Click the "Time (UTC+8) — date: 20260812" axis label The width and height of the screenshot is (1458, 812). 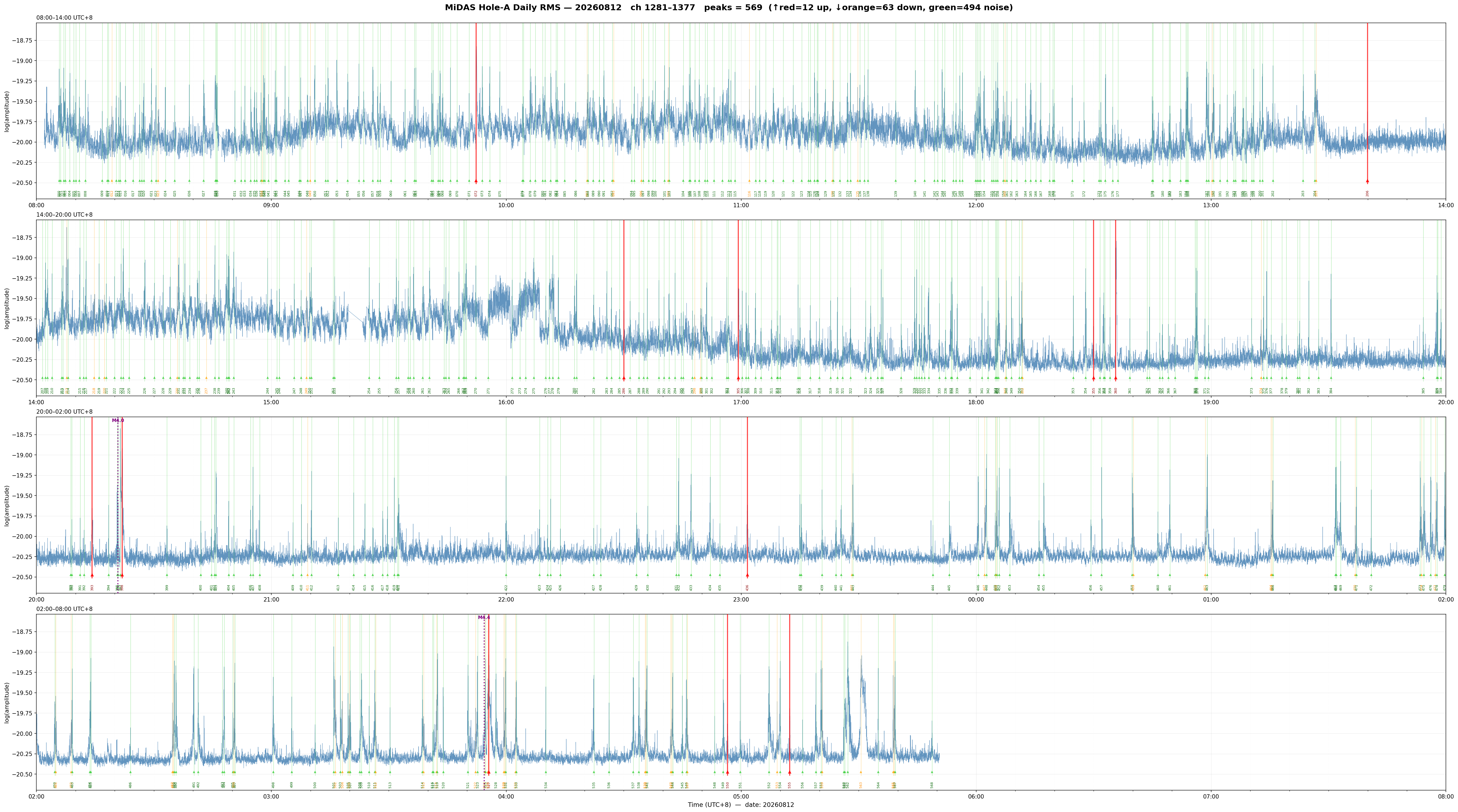pos(741,805)
